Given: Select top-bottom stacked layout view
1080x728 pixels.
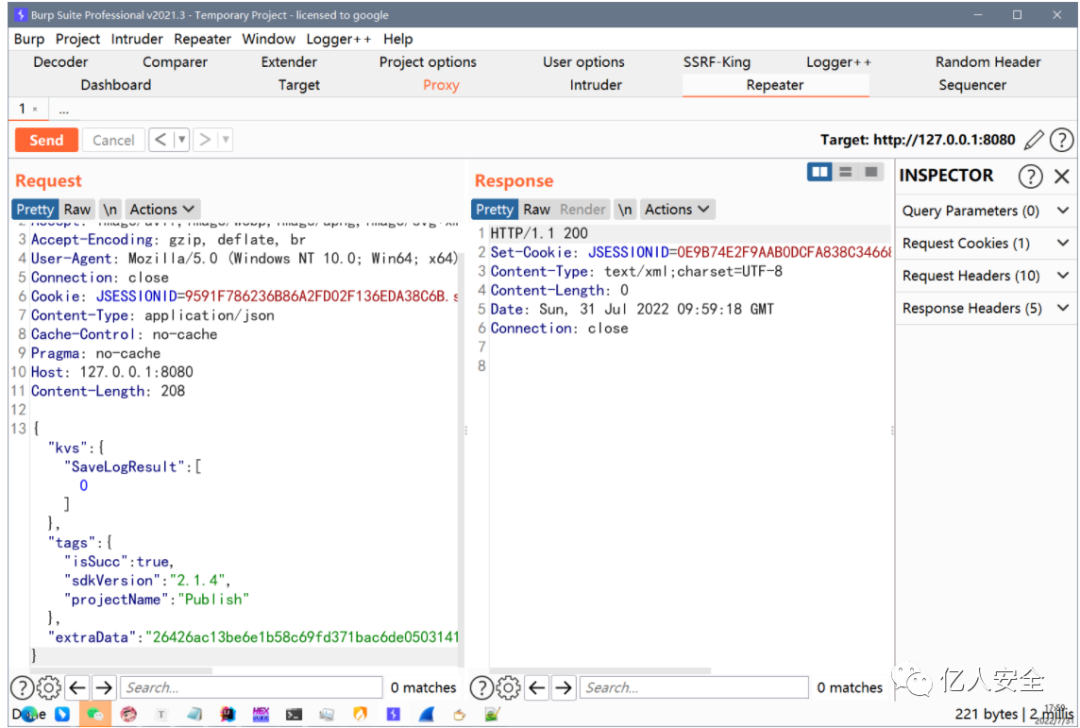Looking at the screenshot, I should pyautogui.click(x=846, y=171).
